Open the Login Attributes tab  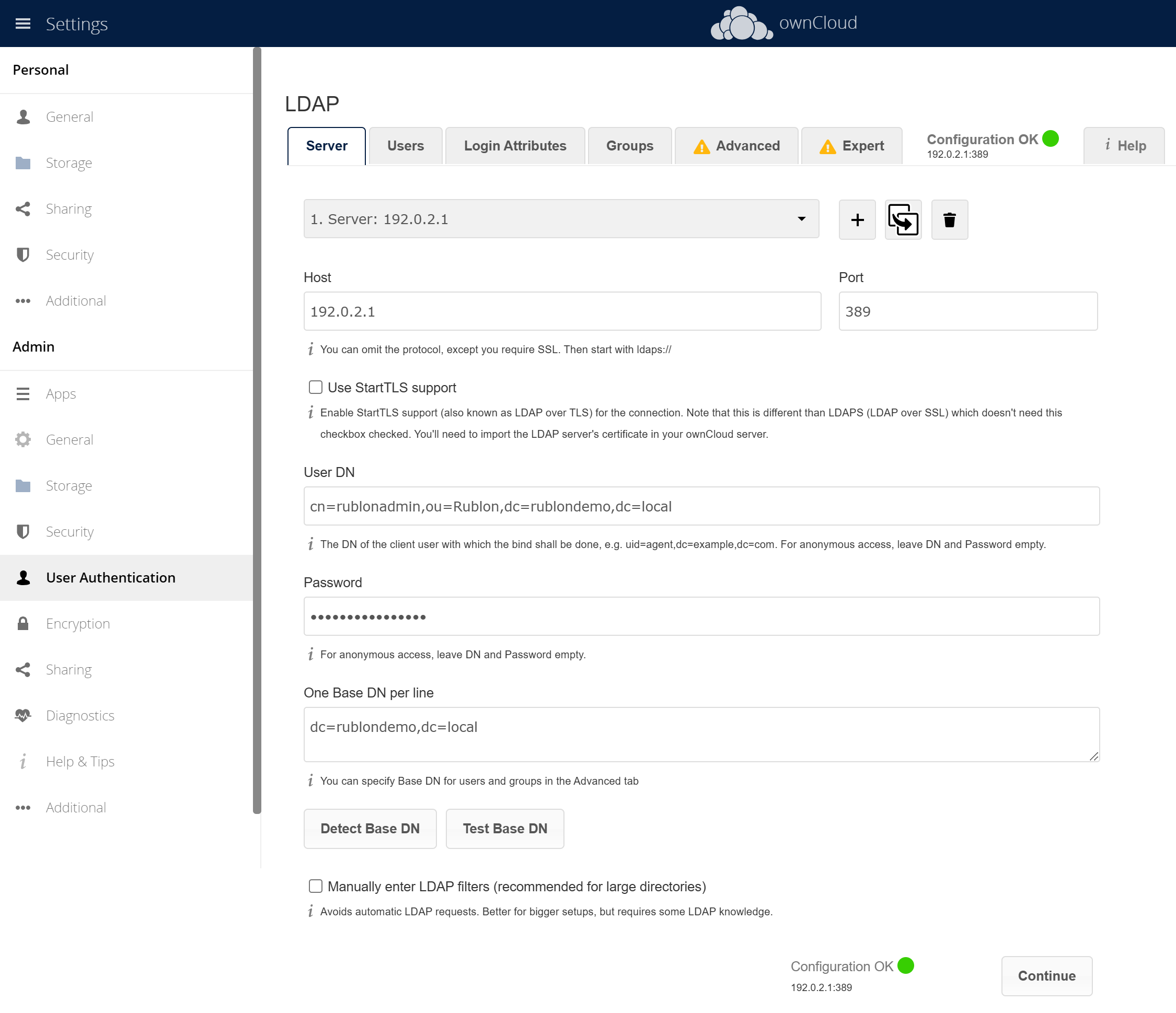click(515, 146)
